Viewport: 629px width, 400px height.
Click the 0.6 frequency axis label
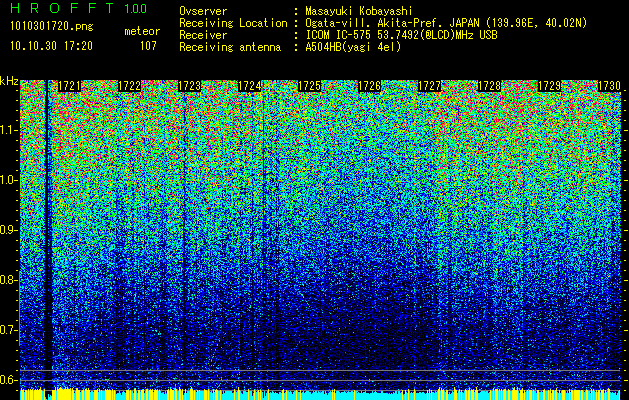tap(8, 380)
